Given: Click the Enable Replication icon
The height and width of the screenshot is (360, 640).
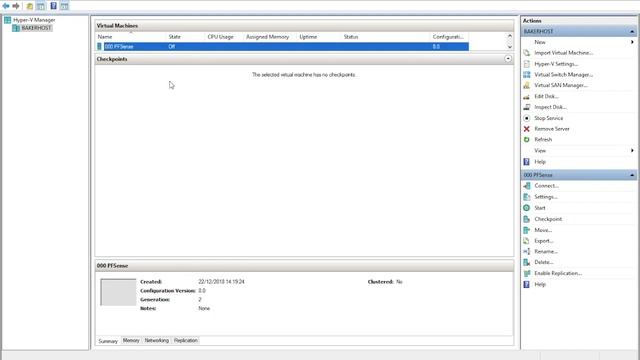Looking at the screenshot, I should [527, 273].
